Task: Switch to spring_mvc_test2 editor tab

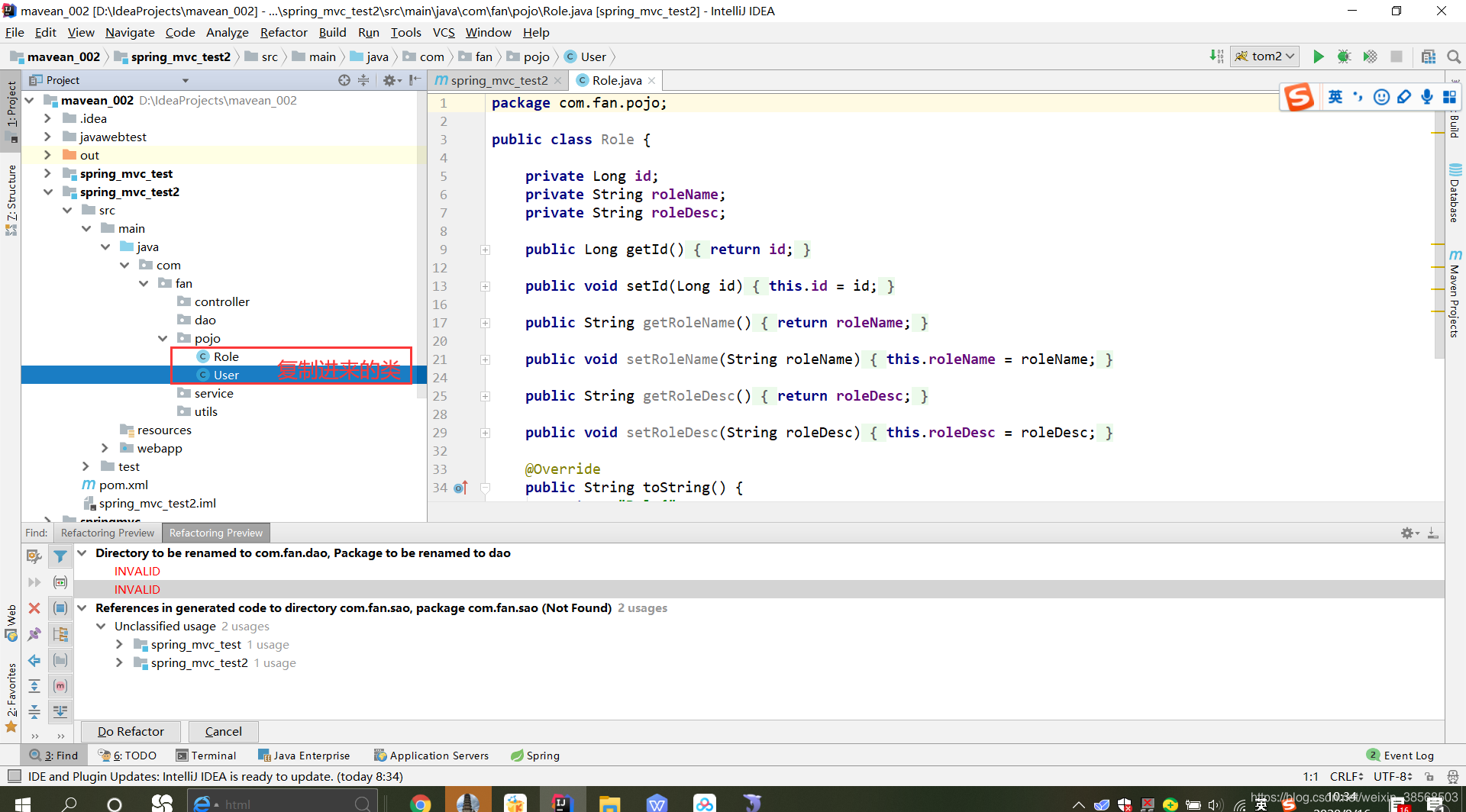Action: point(499,80)
